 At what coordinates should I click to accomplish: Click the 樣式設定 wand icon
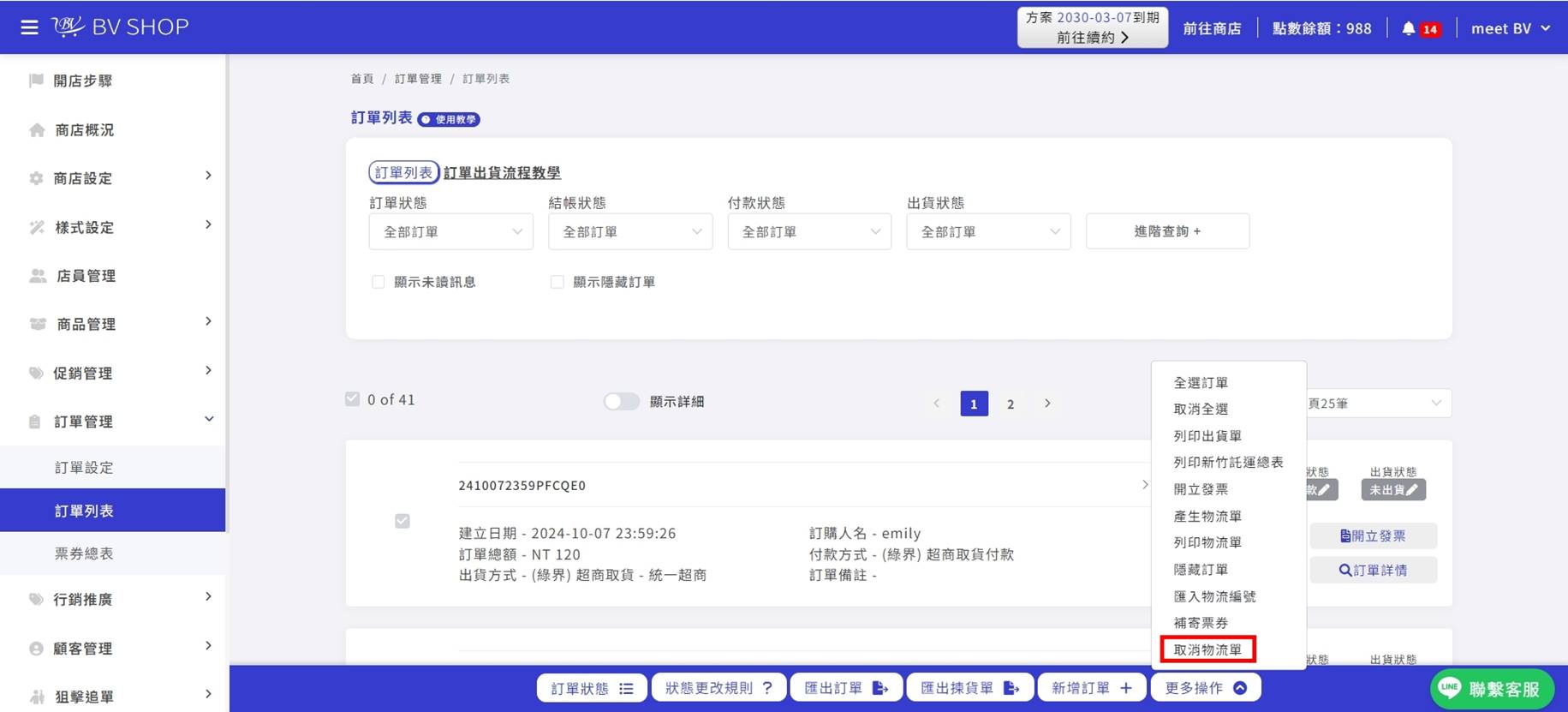pos(37,227)
